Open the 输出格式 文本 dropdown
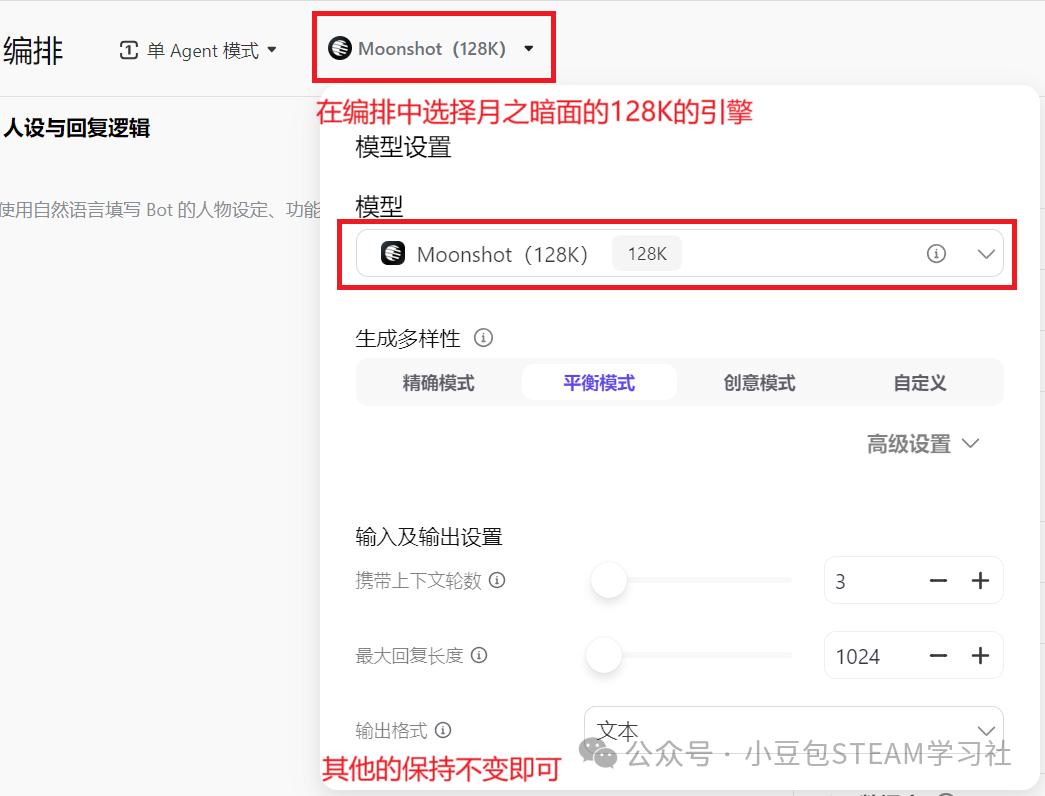1045x796 pixels. [x=793, y=731]
